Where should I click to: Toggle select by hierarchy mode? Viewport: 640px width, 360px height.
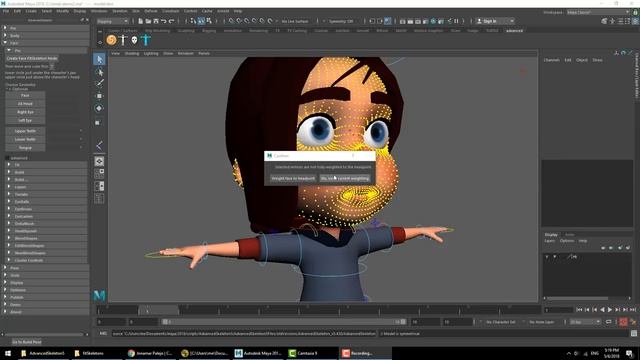pos(193,21)
